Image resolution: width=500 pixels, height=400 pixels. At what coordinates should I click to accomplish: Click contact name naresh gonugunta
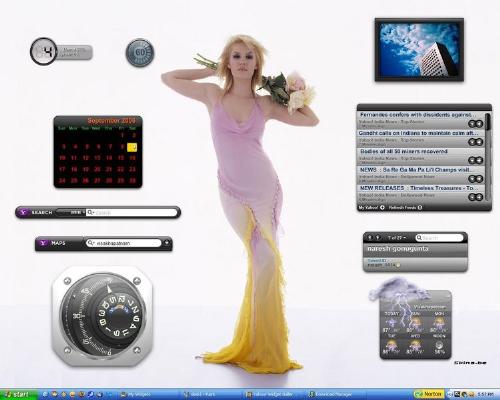tap(398, 249)
